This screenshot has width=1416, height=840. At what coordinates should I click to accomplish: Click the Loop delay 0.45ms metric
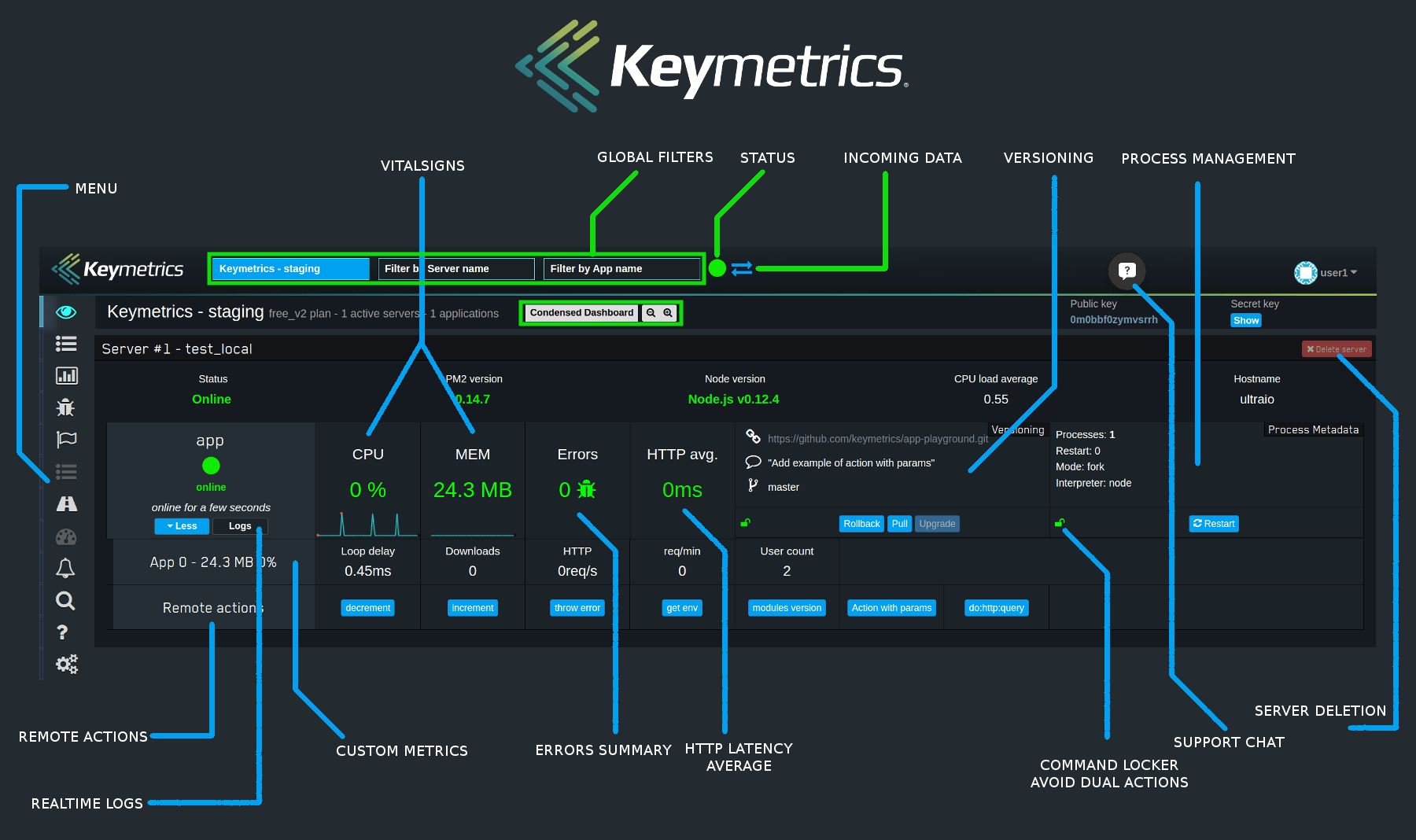(368, 562)
